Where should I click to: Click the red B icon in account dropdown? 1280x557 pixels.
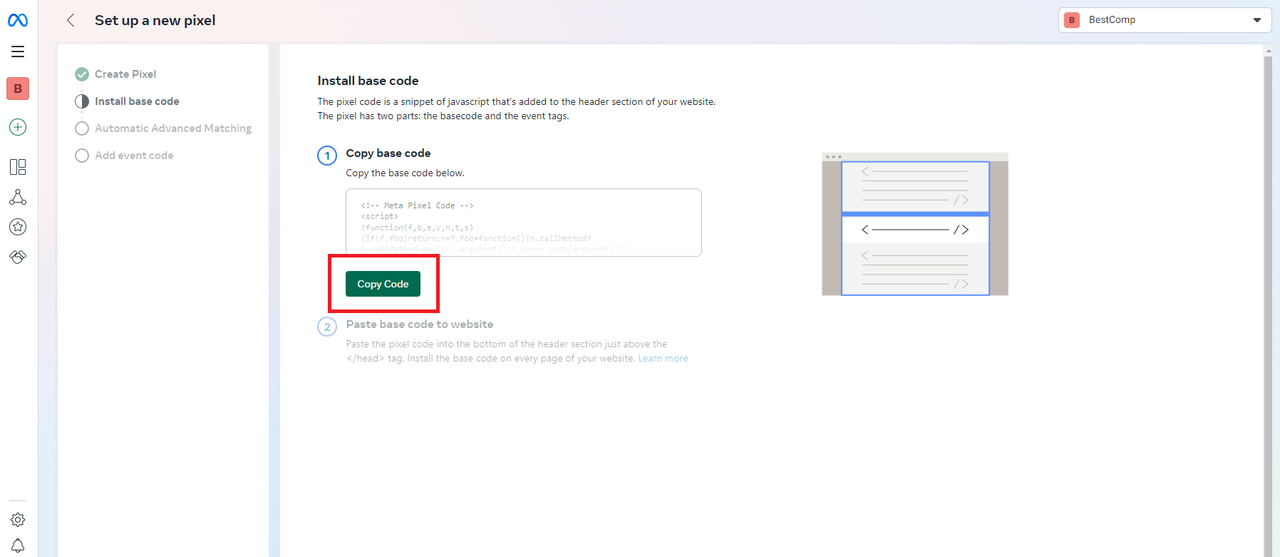point(1072,20)
